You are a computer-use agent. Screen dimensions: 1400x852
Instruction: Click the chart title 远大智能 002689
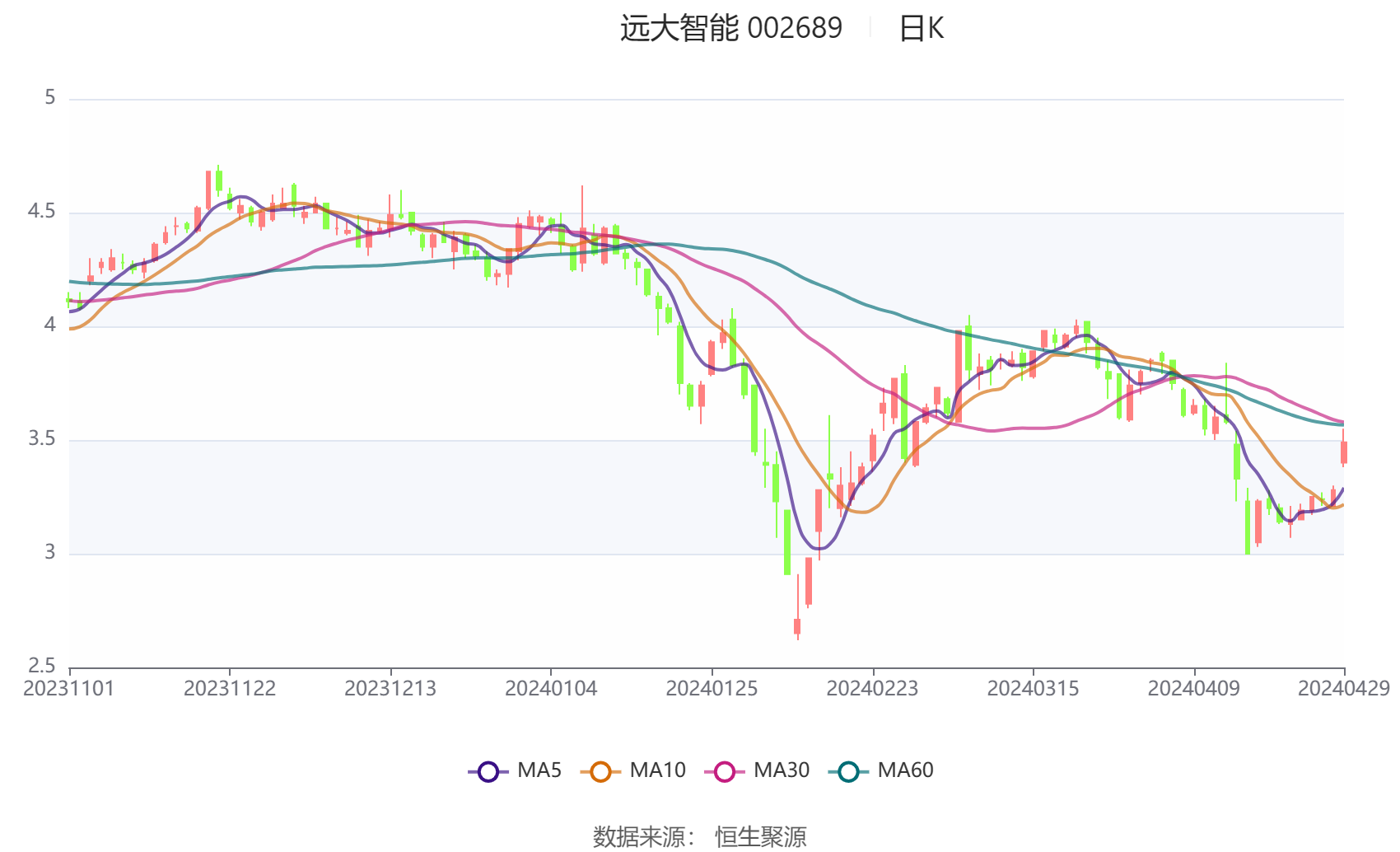pyautogui.click(x=730, y=29)
